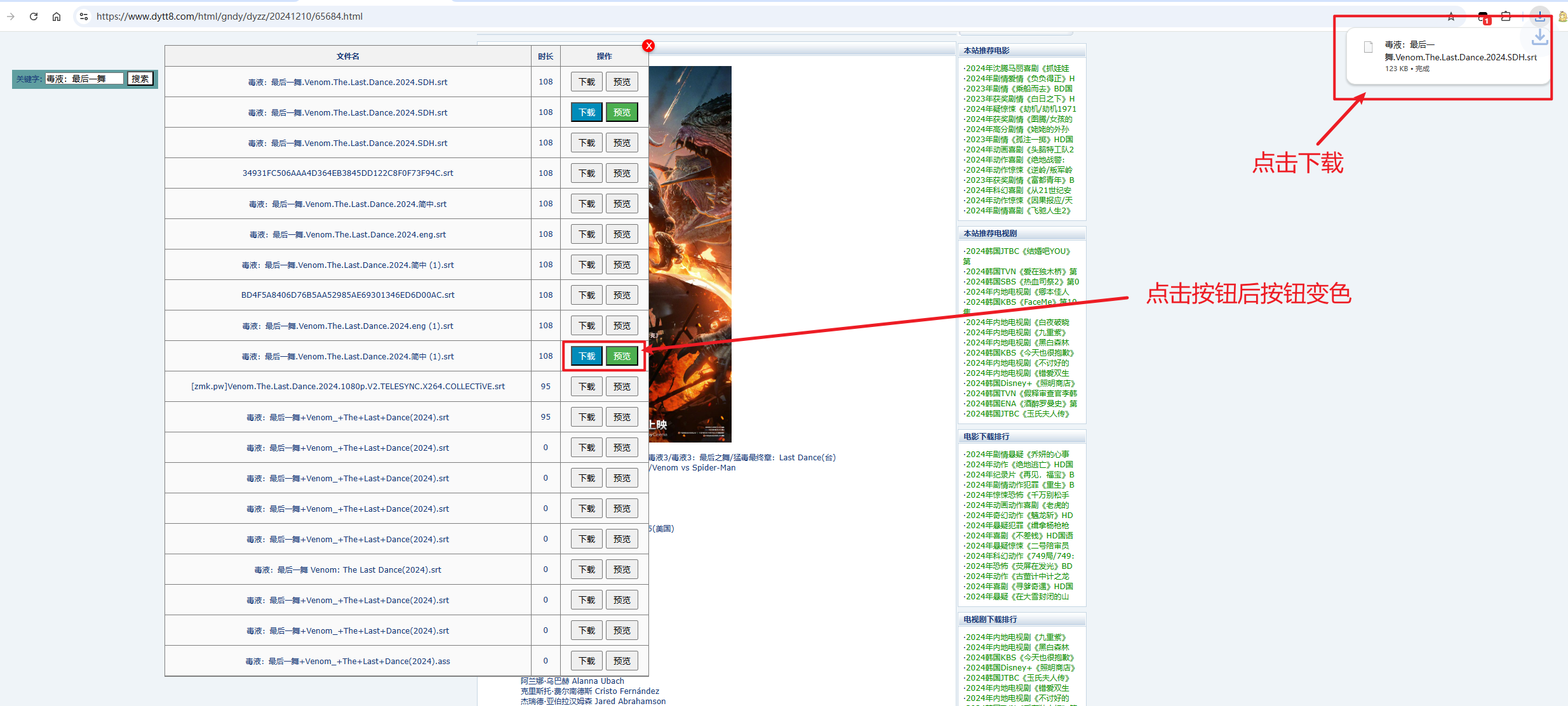Click the 搜索 button
This screenshot has width=1568, height=706.
[x=140, y=79]
